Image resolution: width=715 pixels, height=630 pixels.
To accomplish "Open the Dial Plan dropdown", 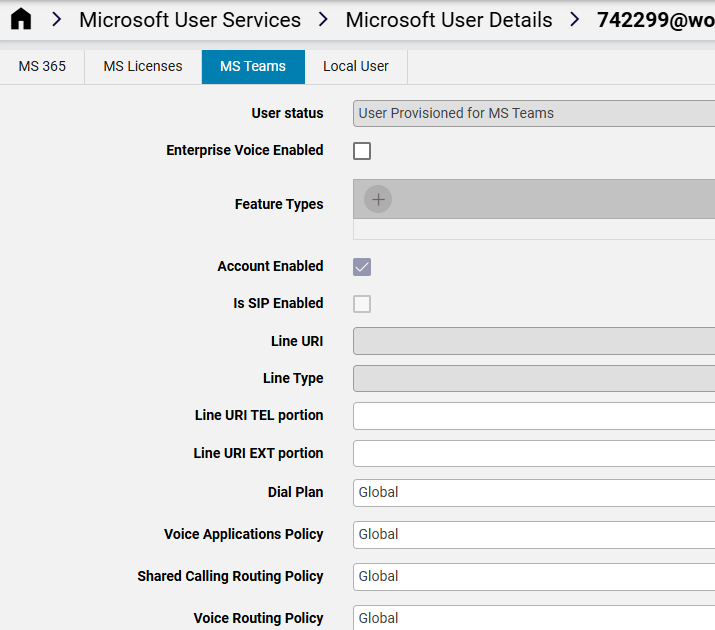I will pos(534,493).
